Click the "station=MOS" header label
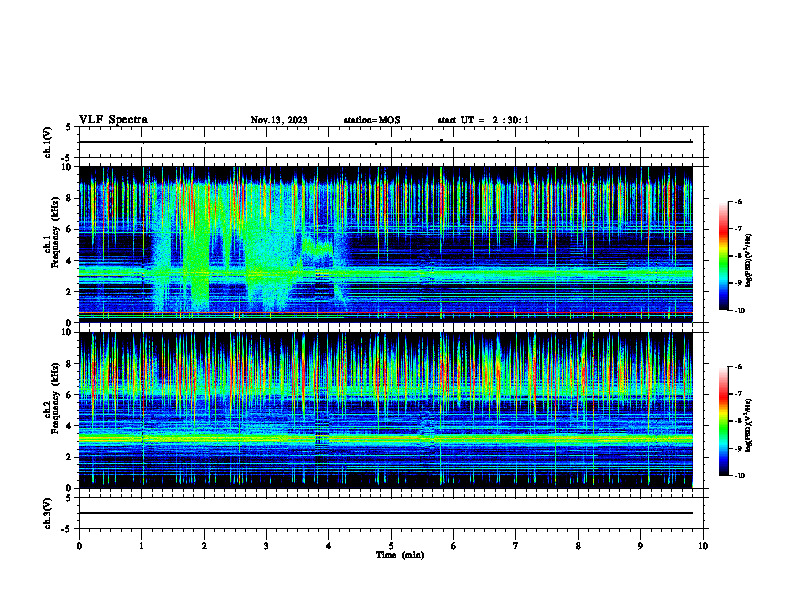 tap(372, 120)
